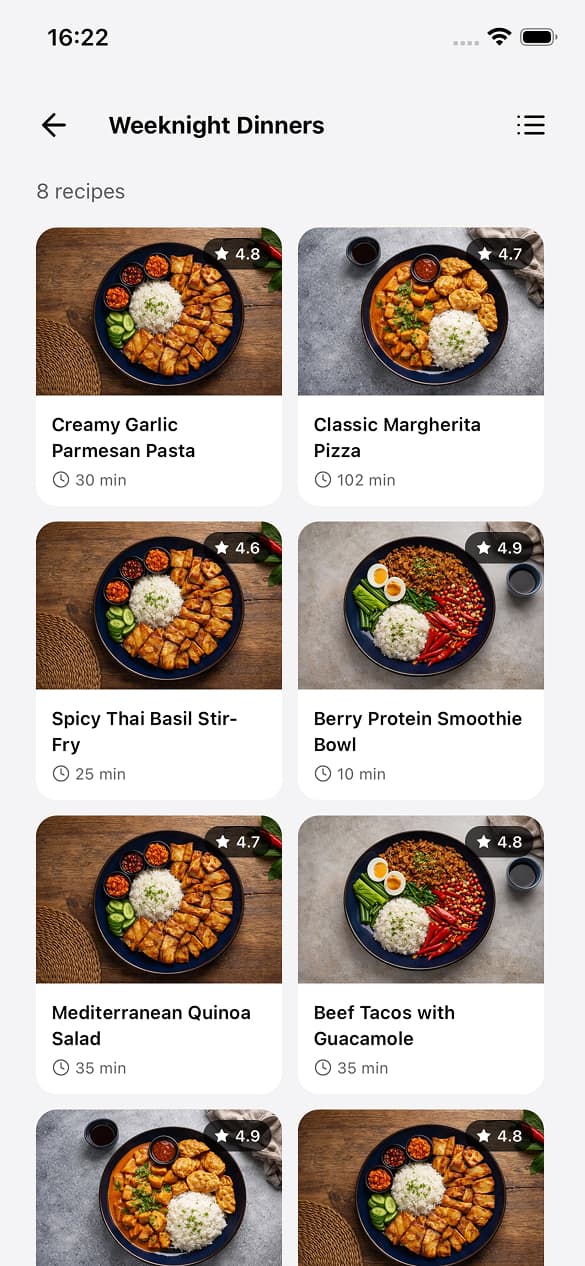Screen dimensions: 585x1266
Task: Tap the back arrow icon
Action: (x=53, y=125)
